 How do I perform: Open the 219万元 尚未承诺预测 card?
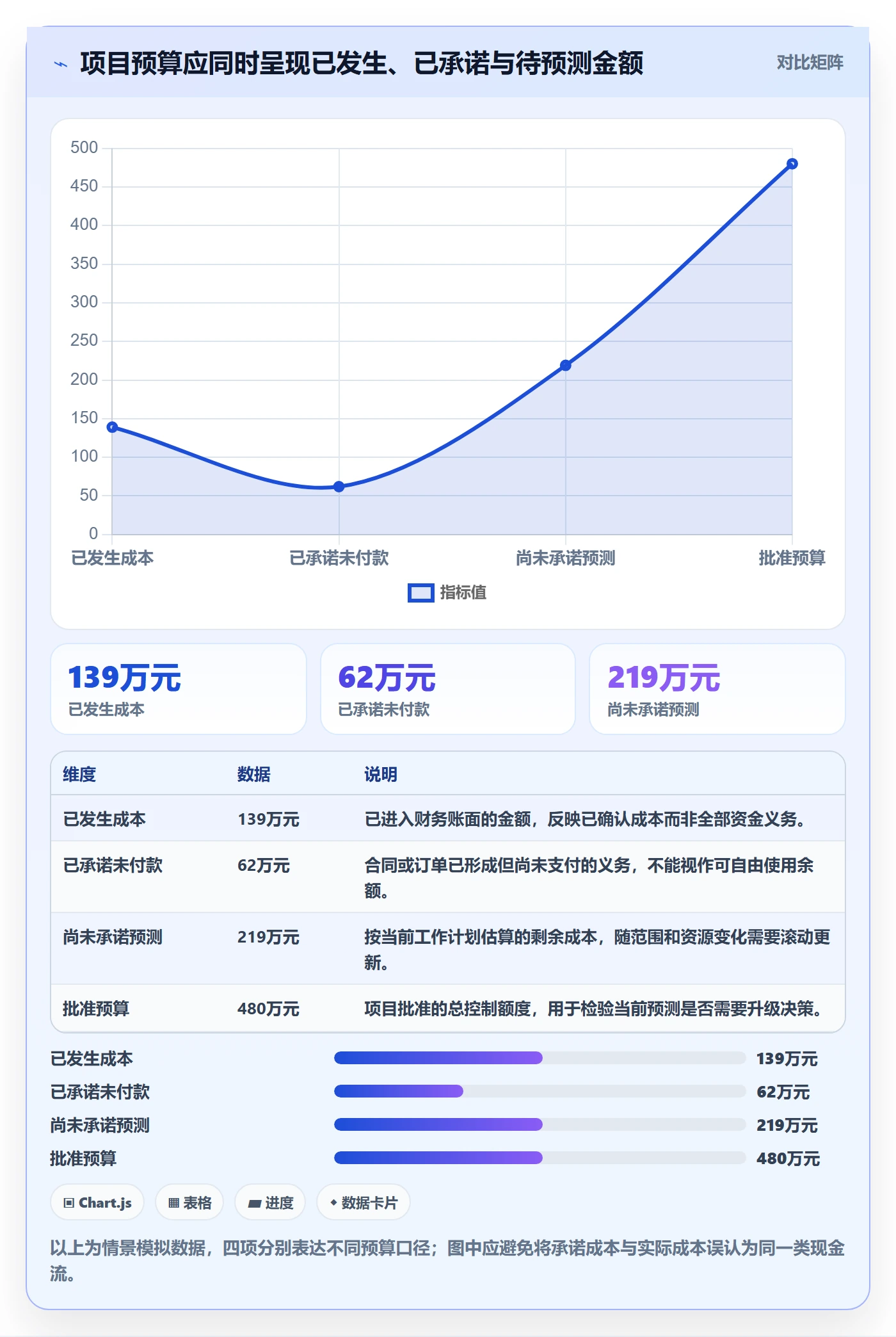coord(717,689)
